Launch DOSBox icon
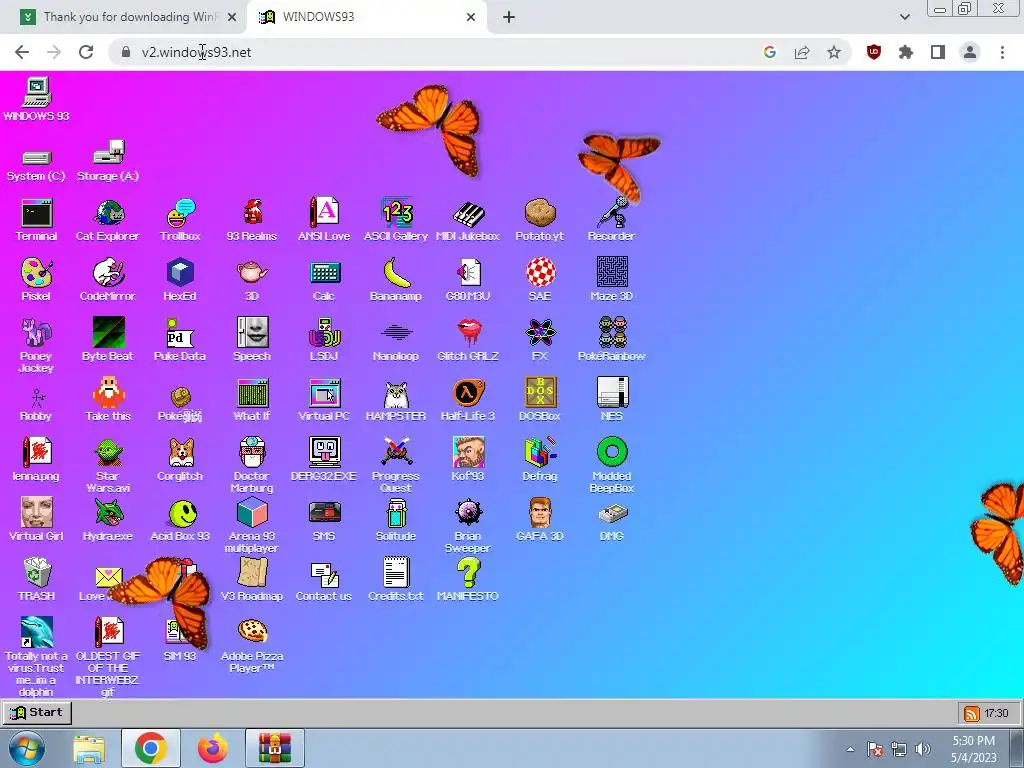 click(540, 400)
